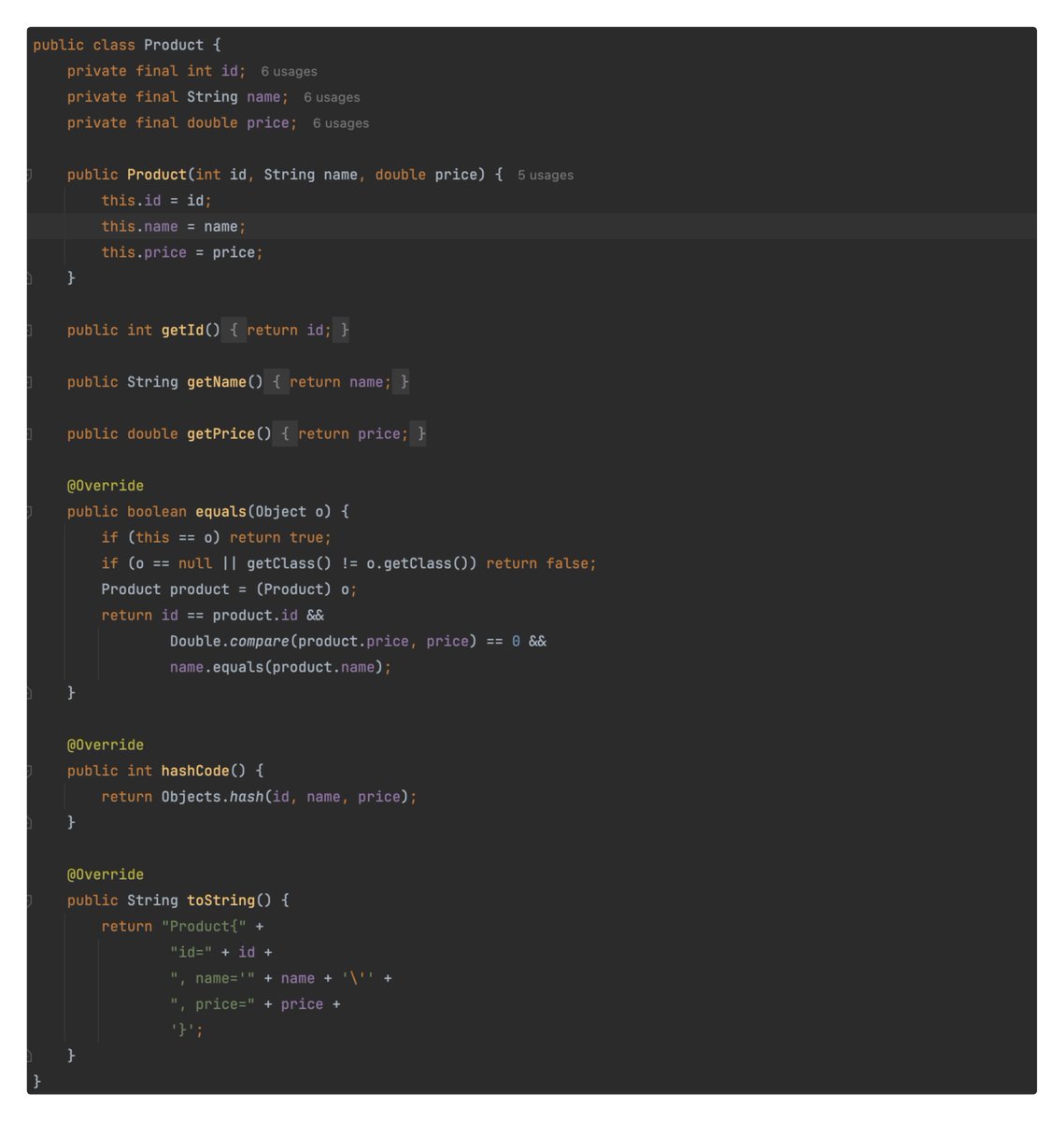1064x1121 pixels.
Task: Collapse the hashCode method using its gutter fold marker
Action: pos(29,771)
